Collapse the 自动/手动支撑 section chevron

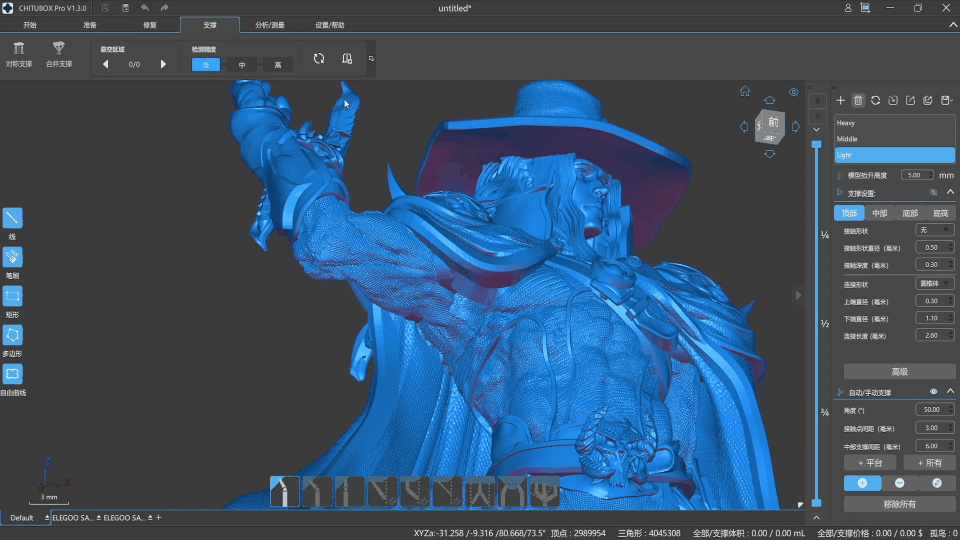click(950, 391)
